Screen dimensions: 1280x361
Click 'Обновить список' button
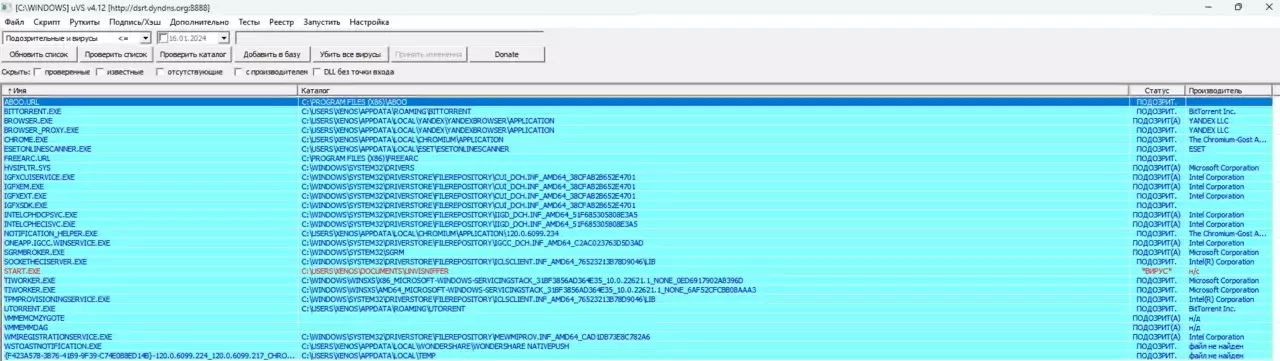click(39, 54)
